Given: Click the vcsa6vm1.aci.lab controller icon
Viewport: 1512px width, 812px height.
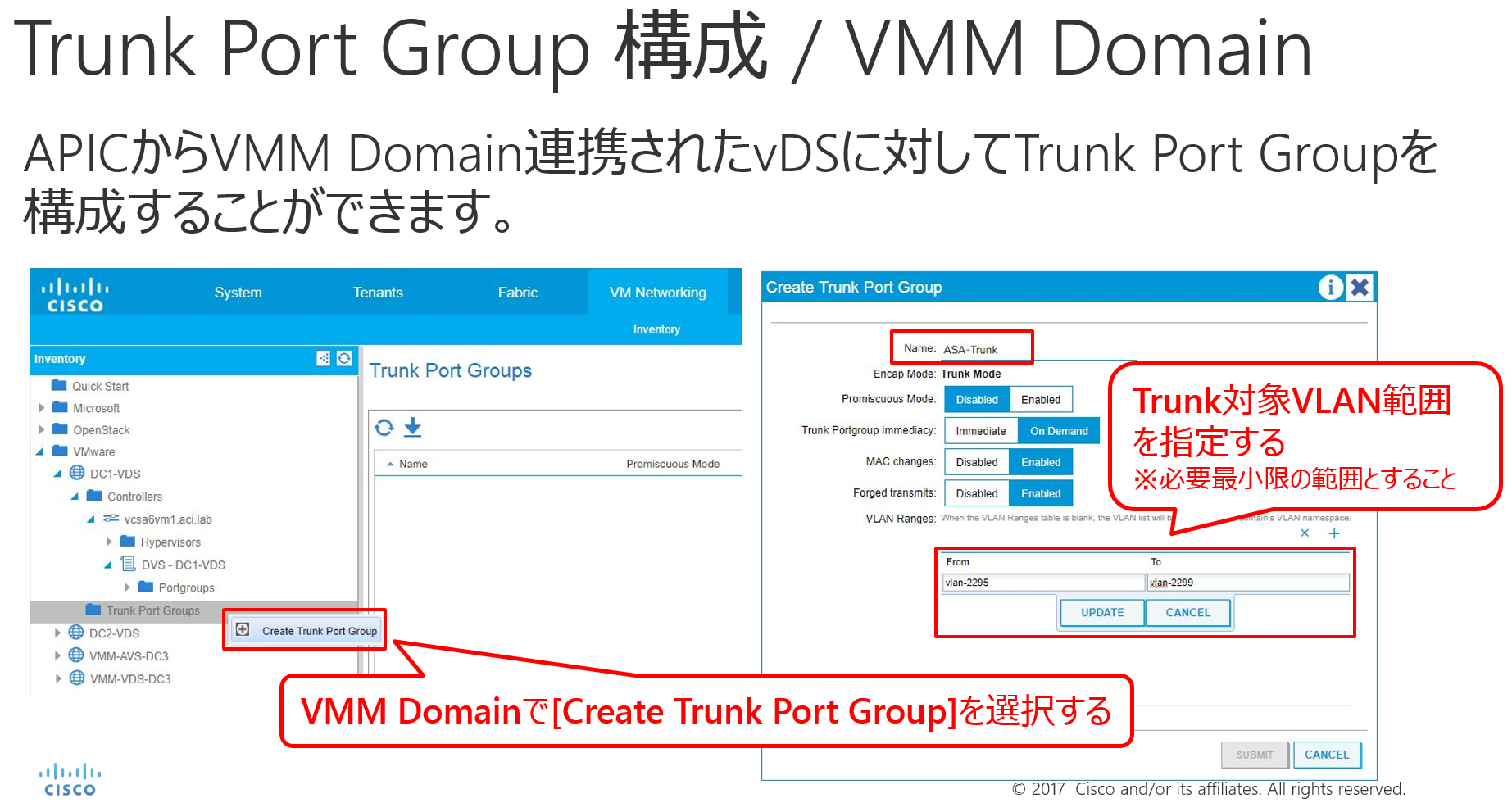Looking at the screenshot, I should point(111,518).
